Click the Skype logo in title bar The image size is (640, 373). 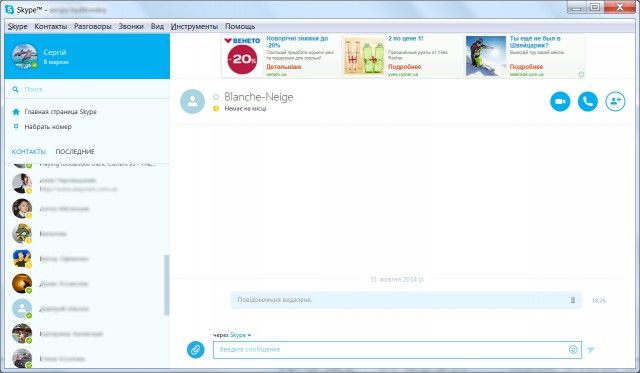[x=9, y=9]
